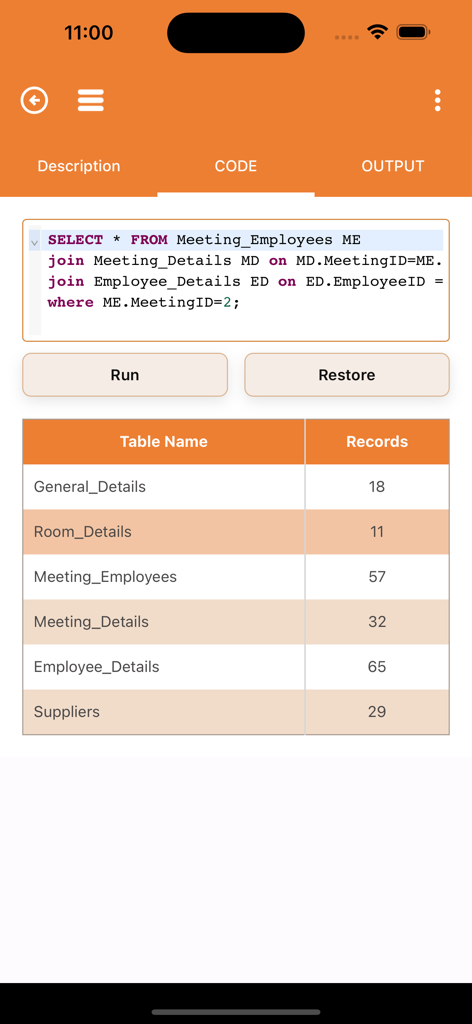Image resolution: width=472 pixels, height=1024 pixels.
Task: Click the Records column header
Action: coord(377,441)
